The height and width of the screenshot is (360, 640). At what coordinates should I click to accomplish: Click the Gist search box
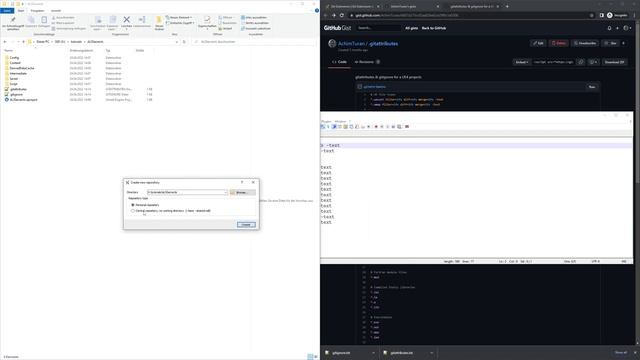pyautogui.click(x=379, y=28)
